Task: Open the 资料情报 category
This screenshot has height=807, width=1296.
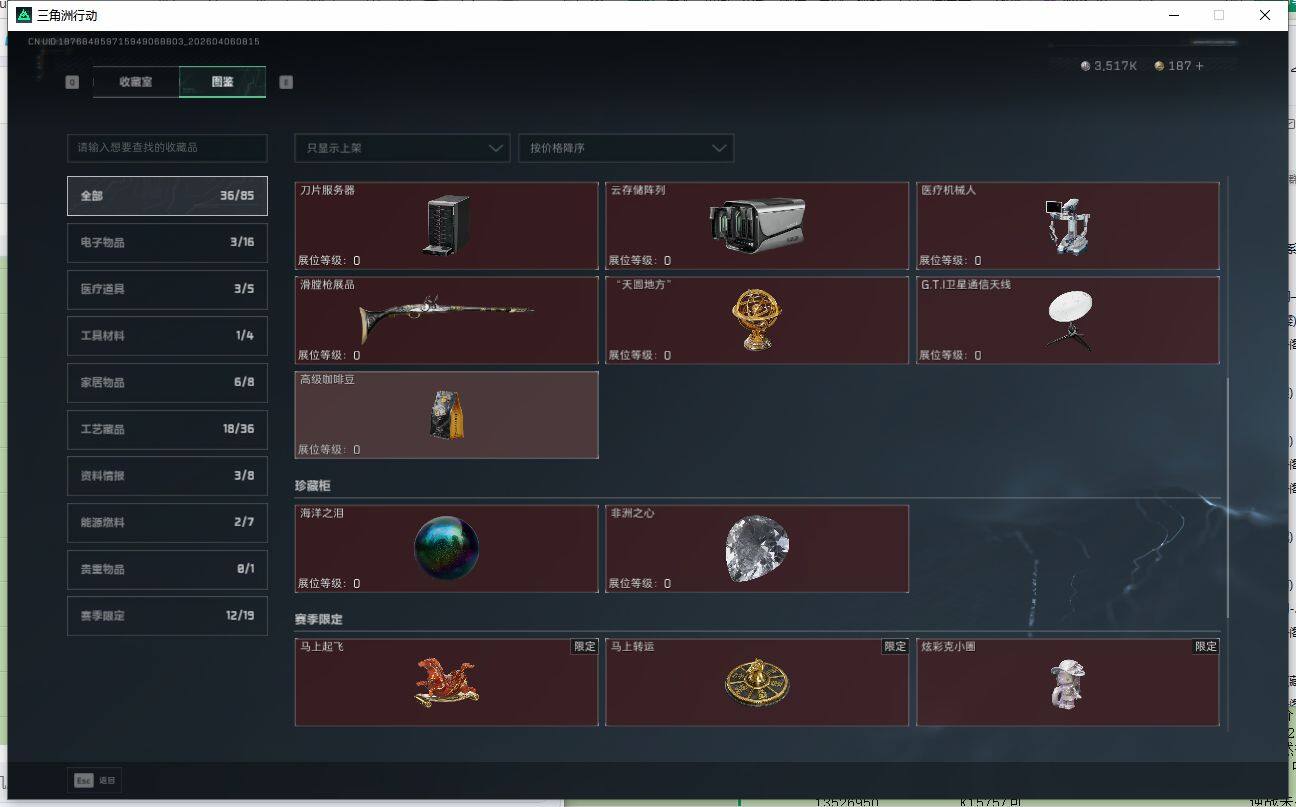Action: (x=167, y=476)
